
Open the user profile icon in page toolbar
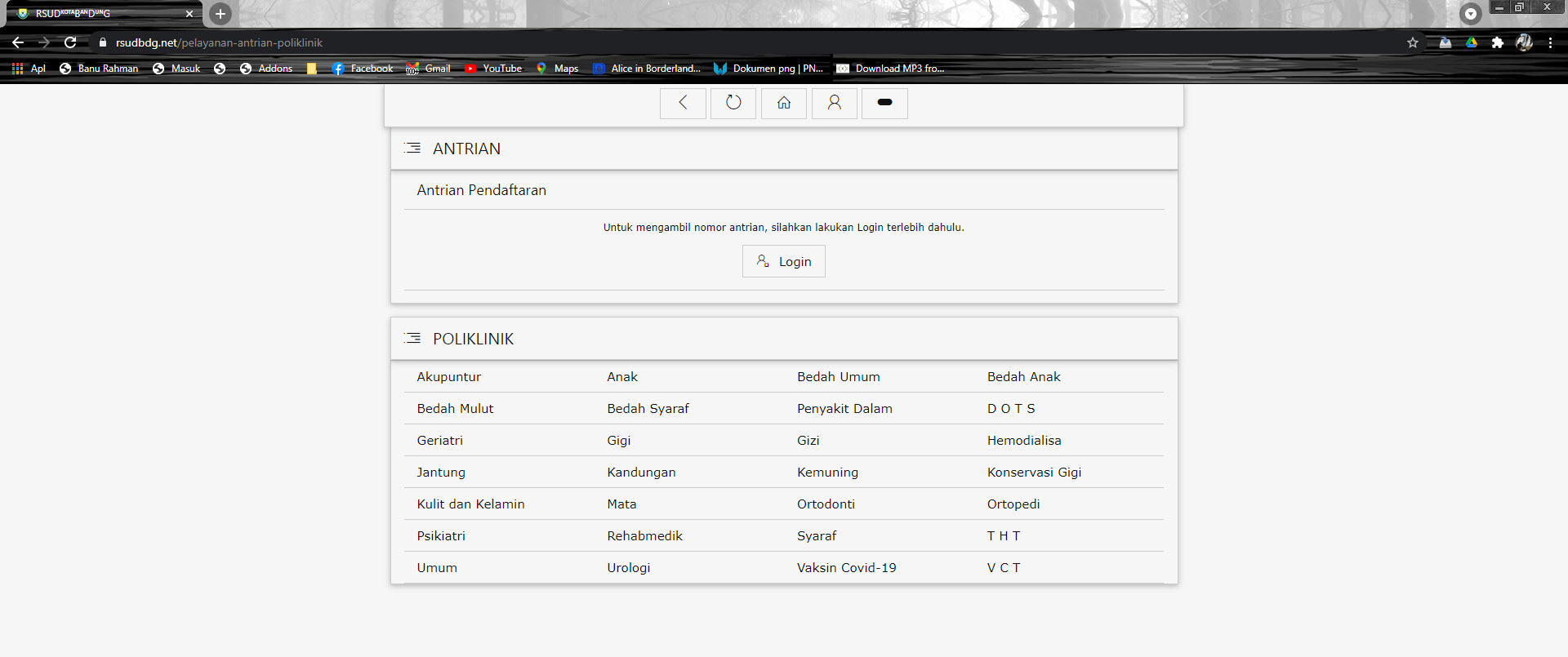835,103
